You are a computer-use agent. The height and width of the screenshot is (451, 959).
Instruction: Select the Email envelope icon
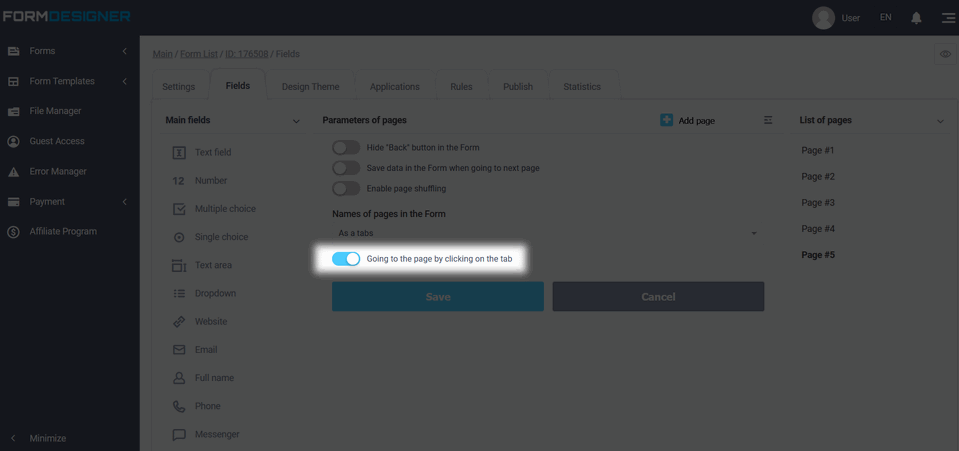tap(179, 350)
